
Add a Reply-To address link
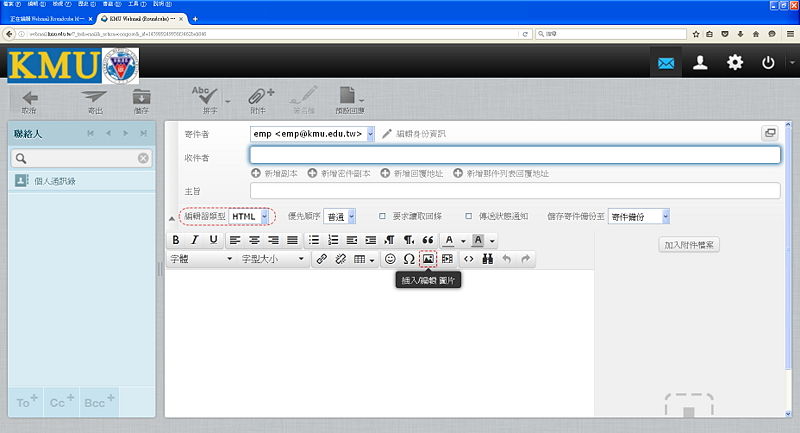tap(412, 173)
